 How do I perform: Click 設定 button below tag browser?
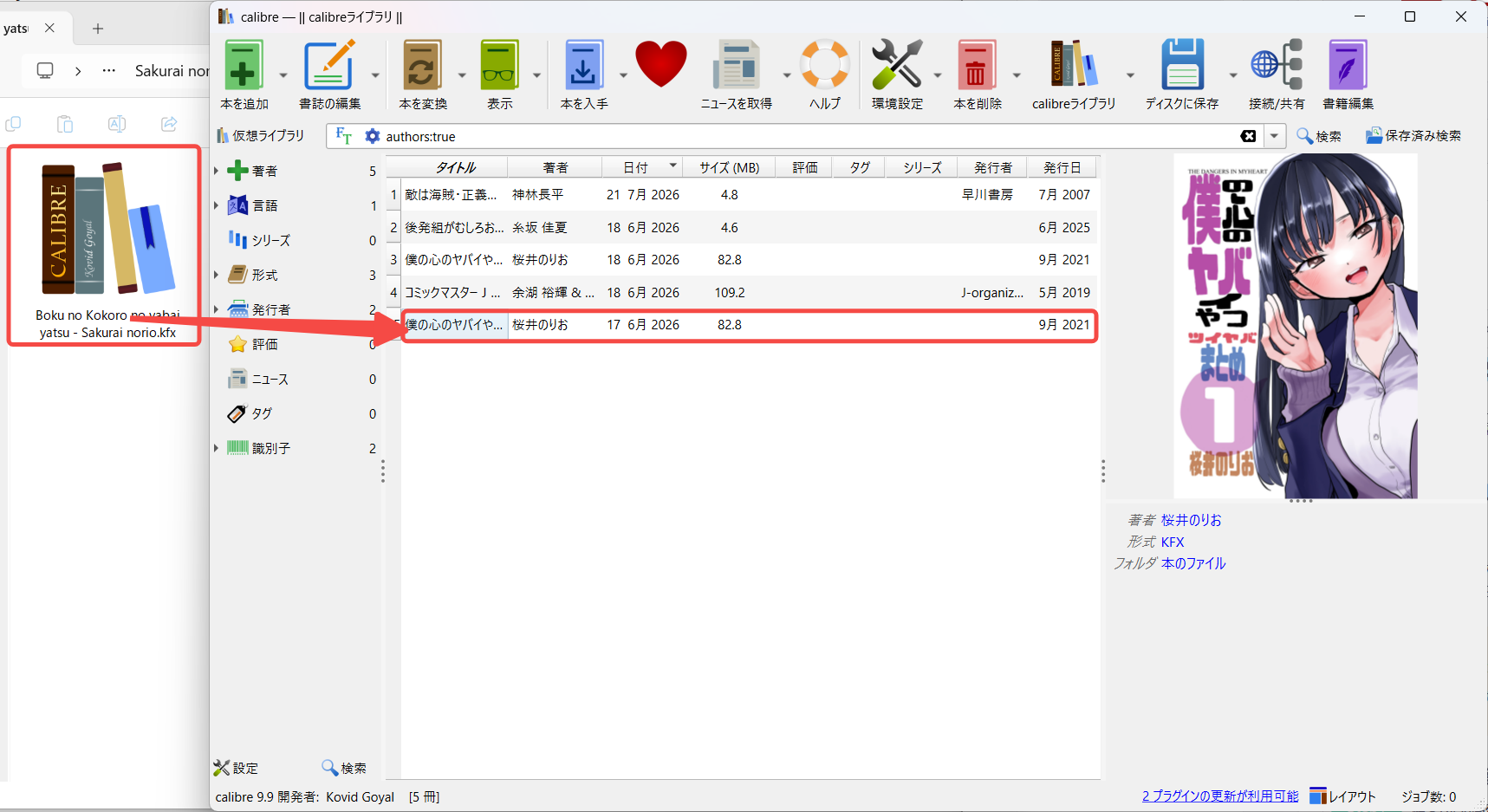point(236,768)
